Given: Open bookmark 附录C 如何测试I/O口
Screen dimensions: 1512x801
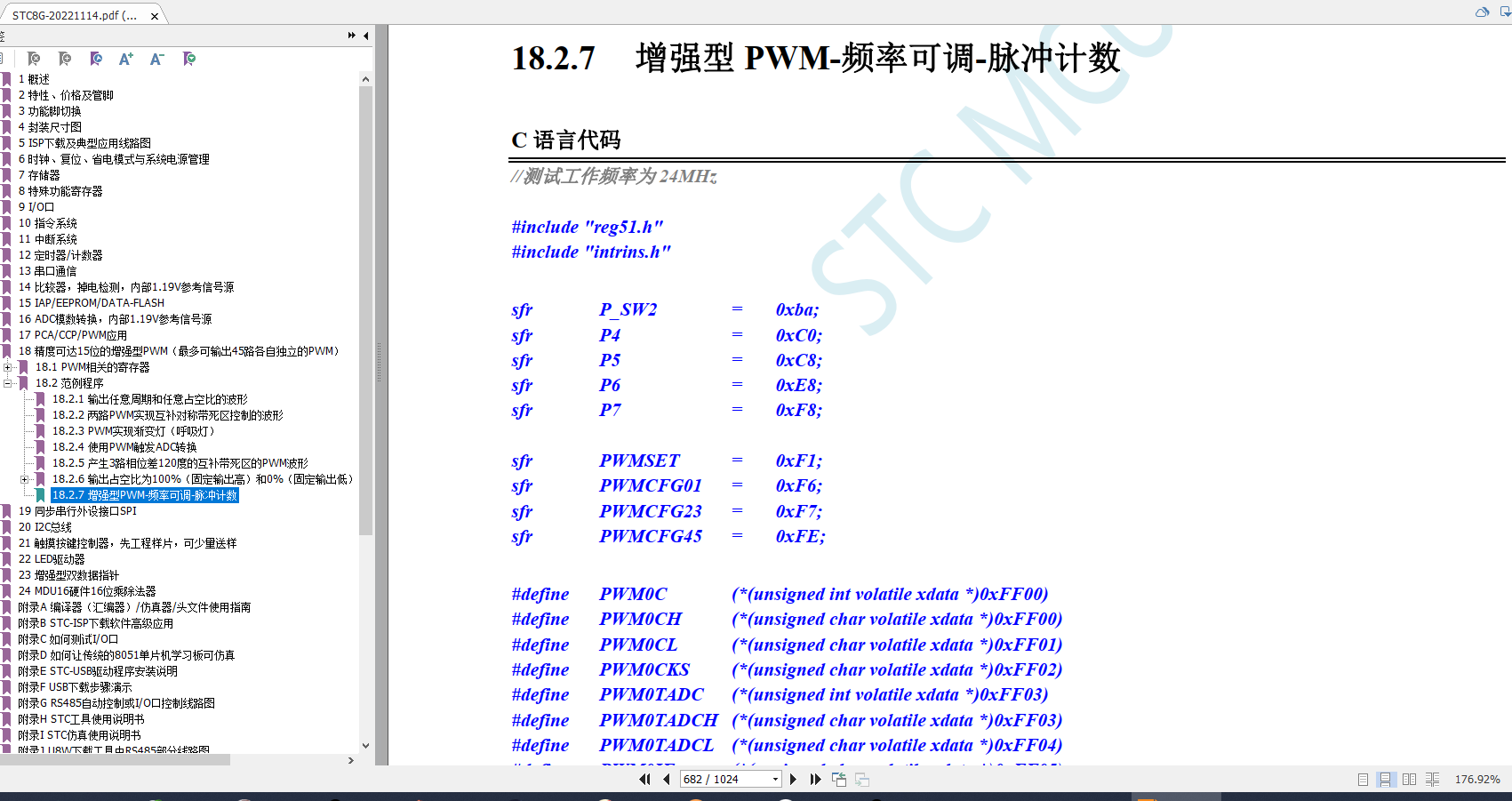Looking at the screenshot, I should (x=68, y=639).
